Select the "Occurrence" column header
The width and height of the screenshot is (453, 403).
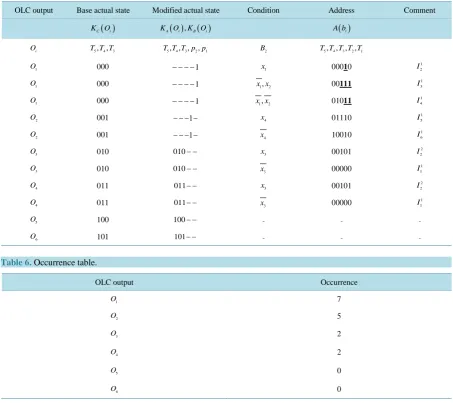[339, 282]
